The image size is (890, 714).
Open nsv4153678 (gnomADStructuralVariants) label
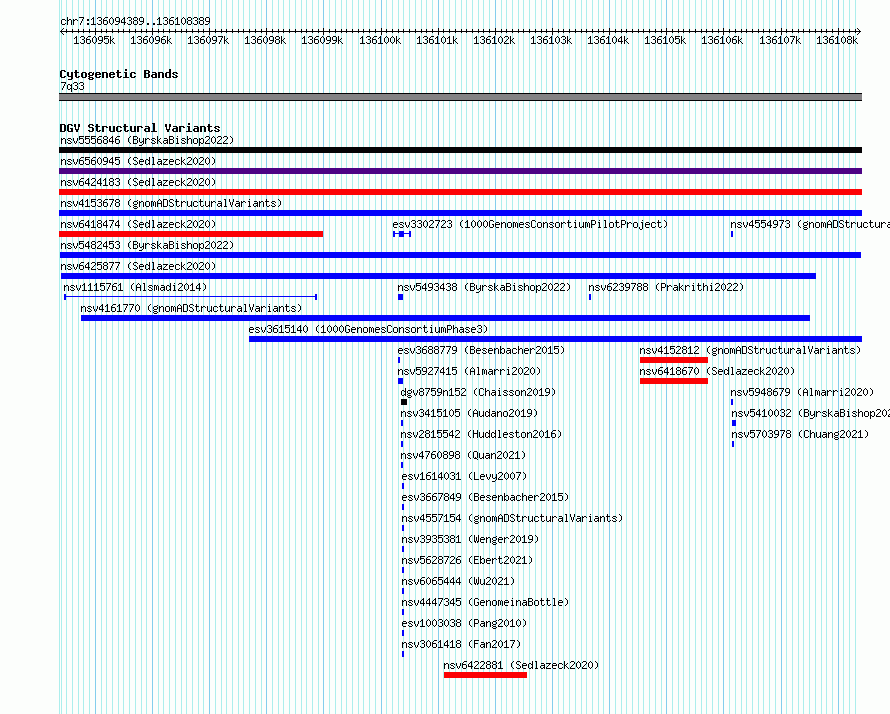pyautogui.click(x=171, y=203)
